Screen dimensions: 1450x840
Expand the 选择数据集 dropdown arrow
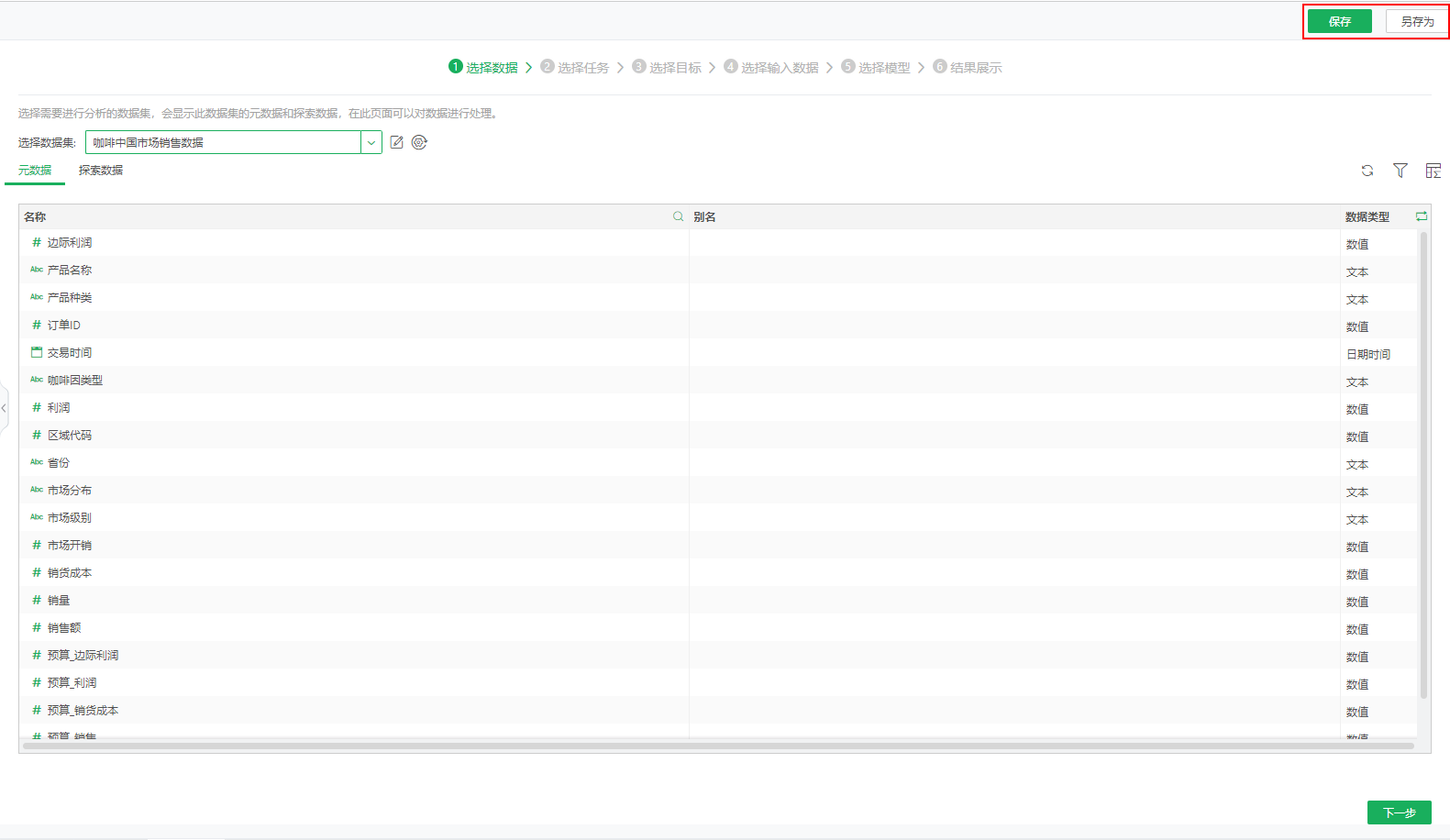pos(371,142)
